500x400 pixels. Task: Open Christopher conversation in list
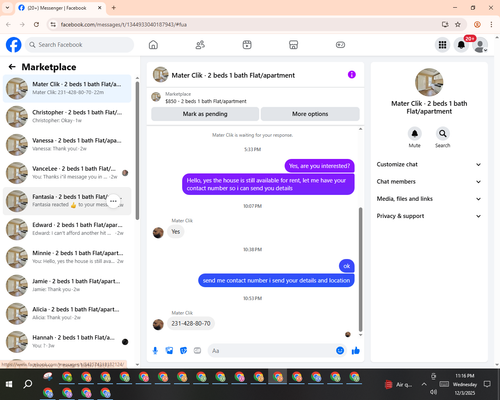click(x=67, y=116)
